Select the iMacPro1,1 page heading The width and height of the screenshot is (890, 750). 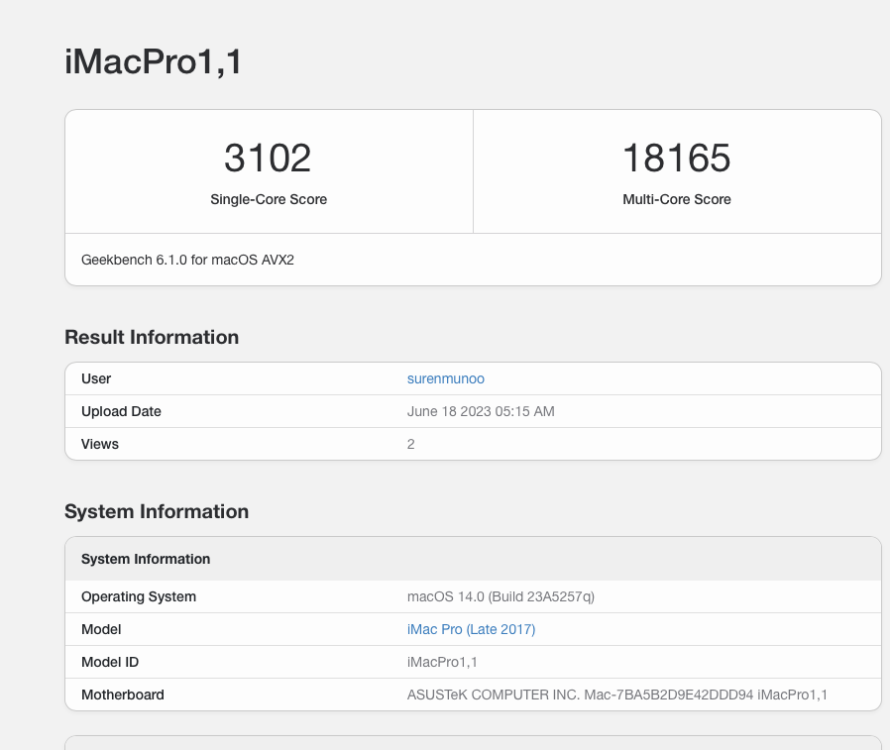tap(153, 62)
